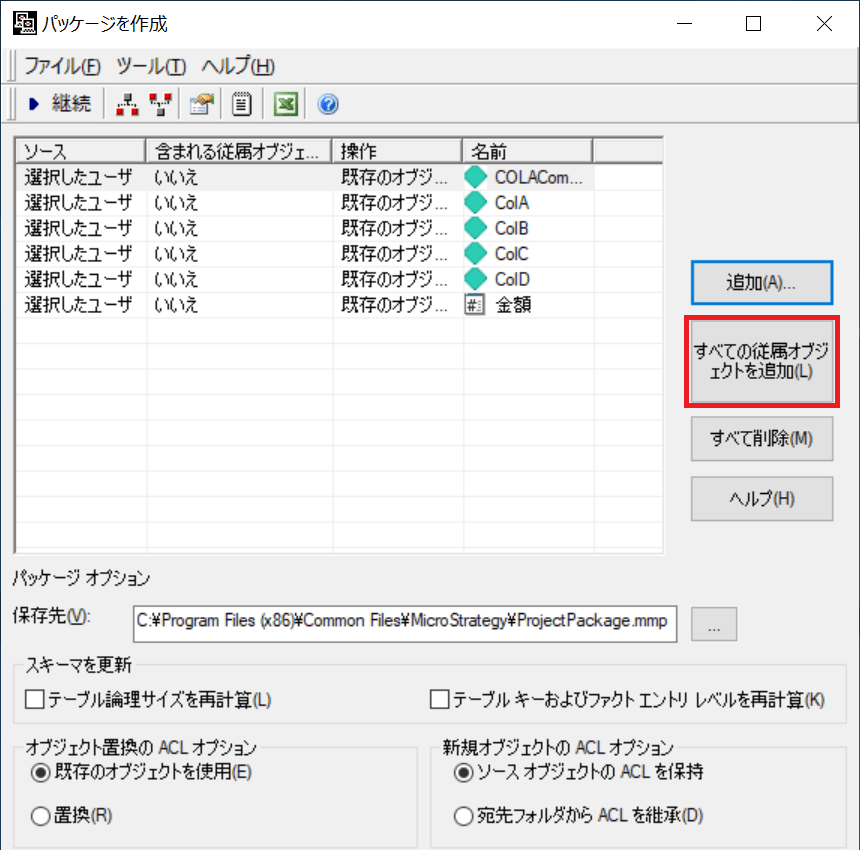Click the blue Help toolbar icon

coord(327,103)
